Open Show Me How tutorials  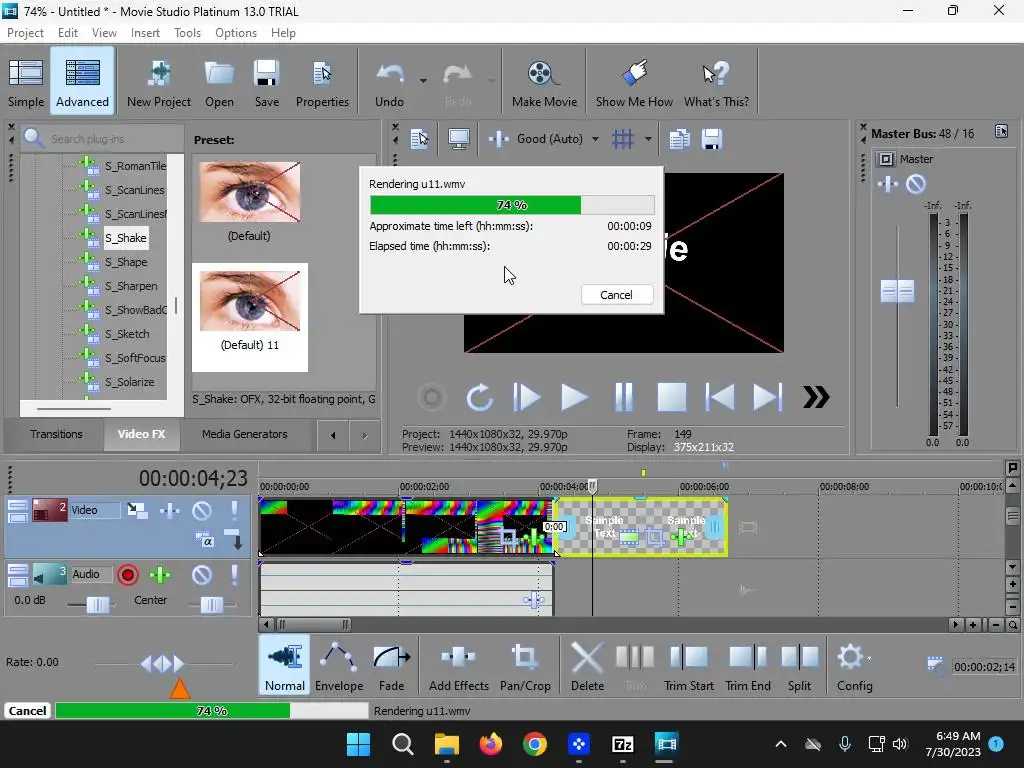tap(634, 81)
